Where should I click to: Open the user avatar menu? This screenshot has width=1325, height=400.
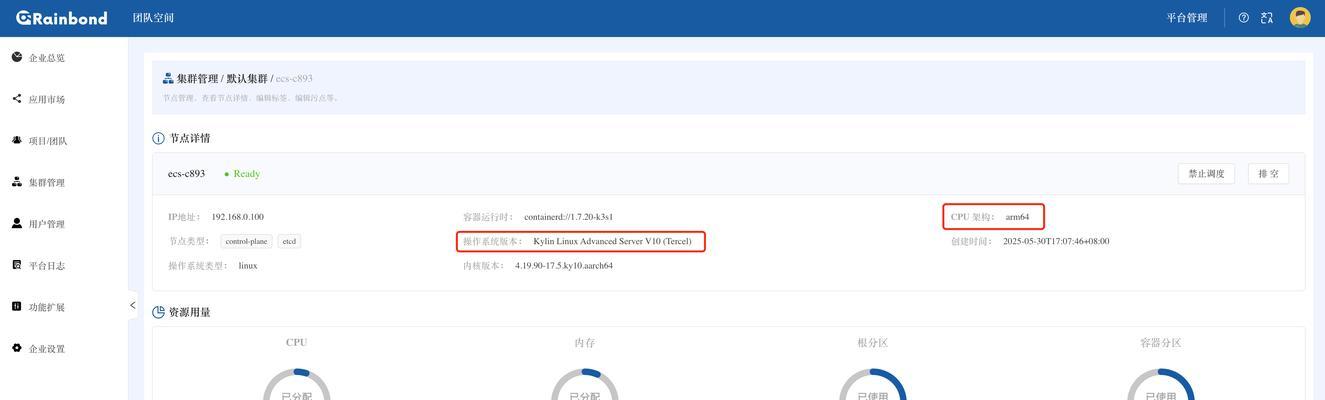tap(1300, 18)
